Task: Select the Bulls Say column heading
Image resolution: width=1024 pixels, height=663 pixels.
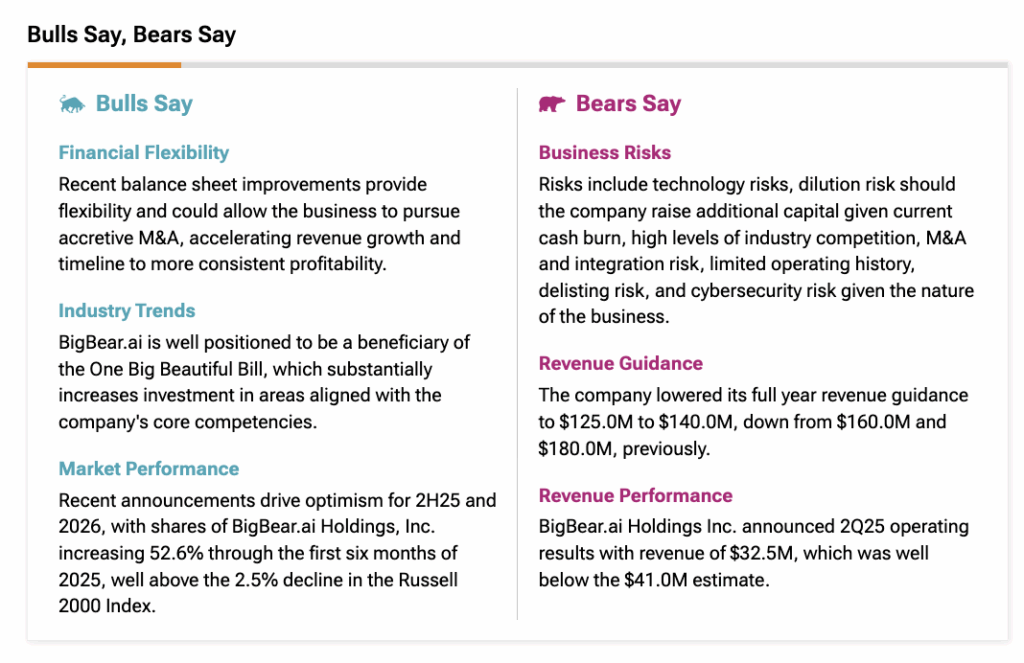Action: coord(144,104)
